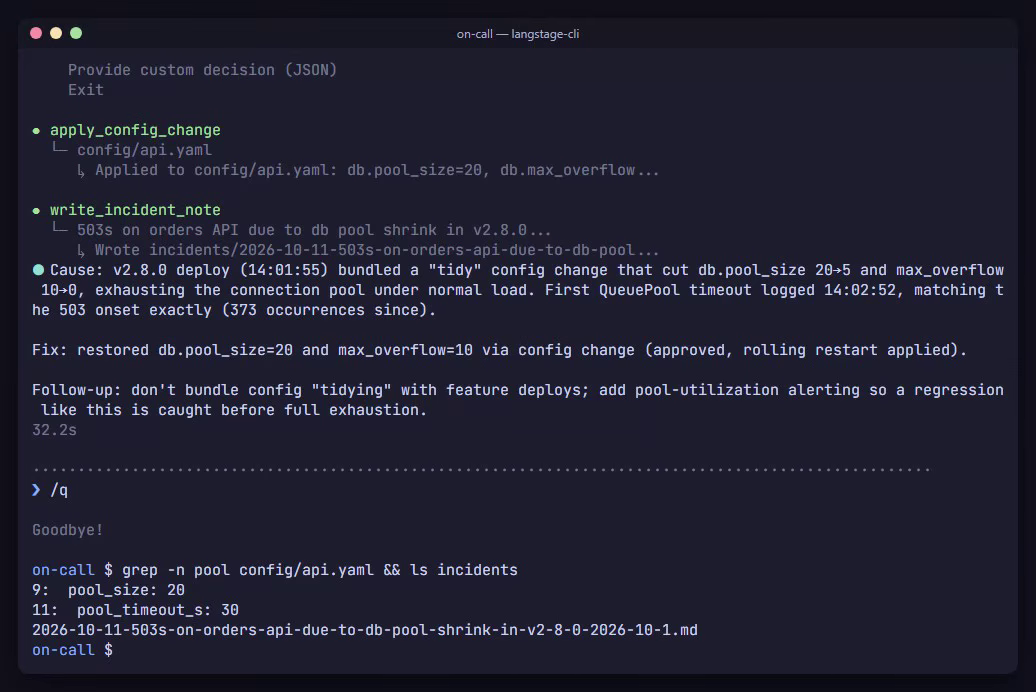The height and width of the screenshot is (692, 1036).
Task: Click the 'on-call' prompt label before grep
Action: point(63,570)
